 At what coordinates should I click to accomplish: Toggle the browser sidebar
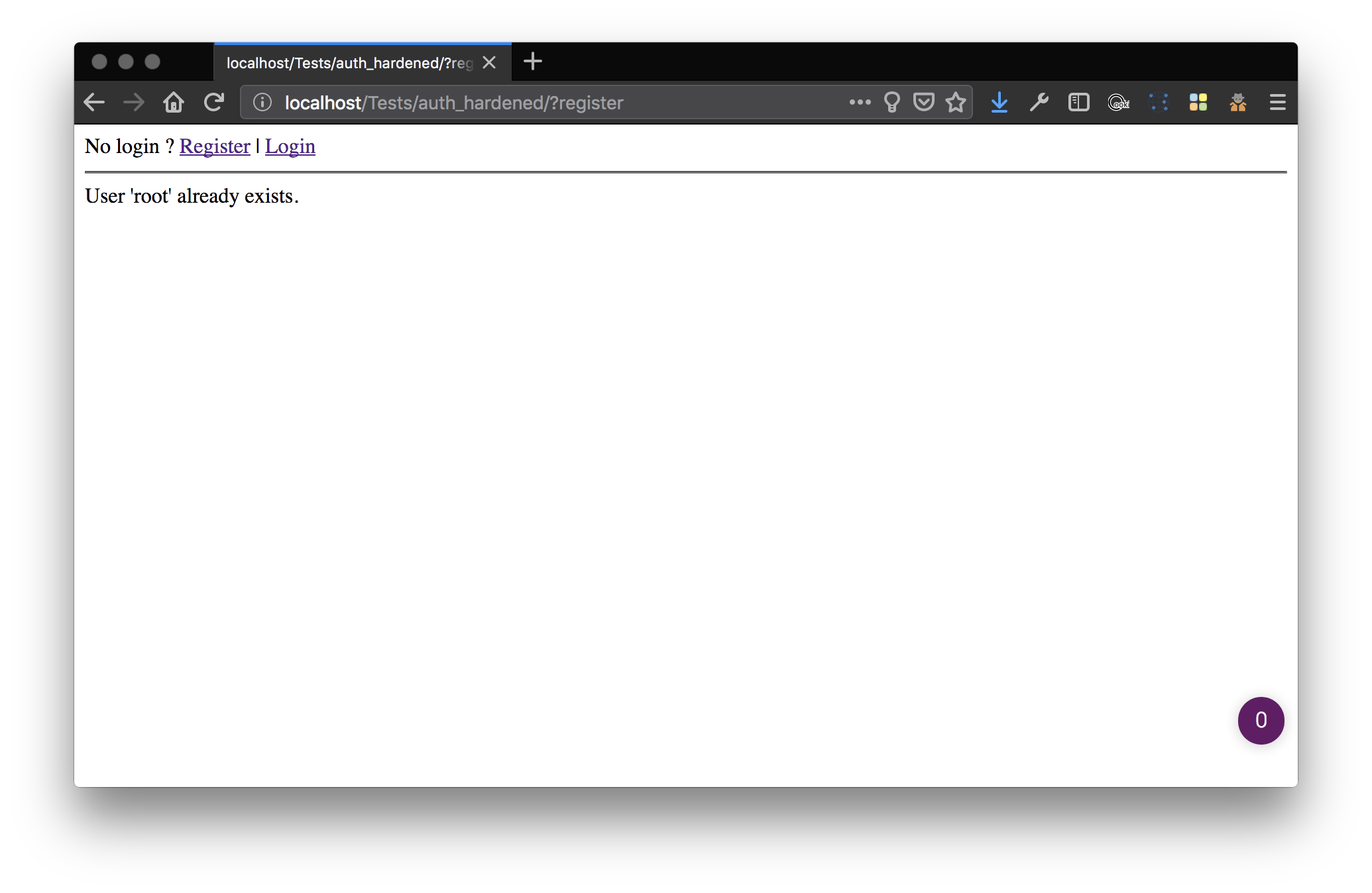1079,103
